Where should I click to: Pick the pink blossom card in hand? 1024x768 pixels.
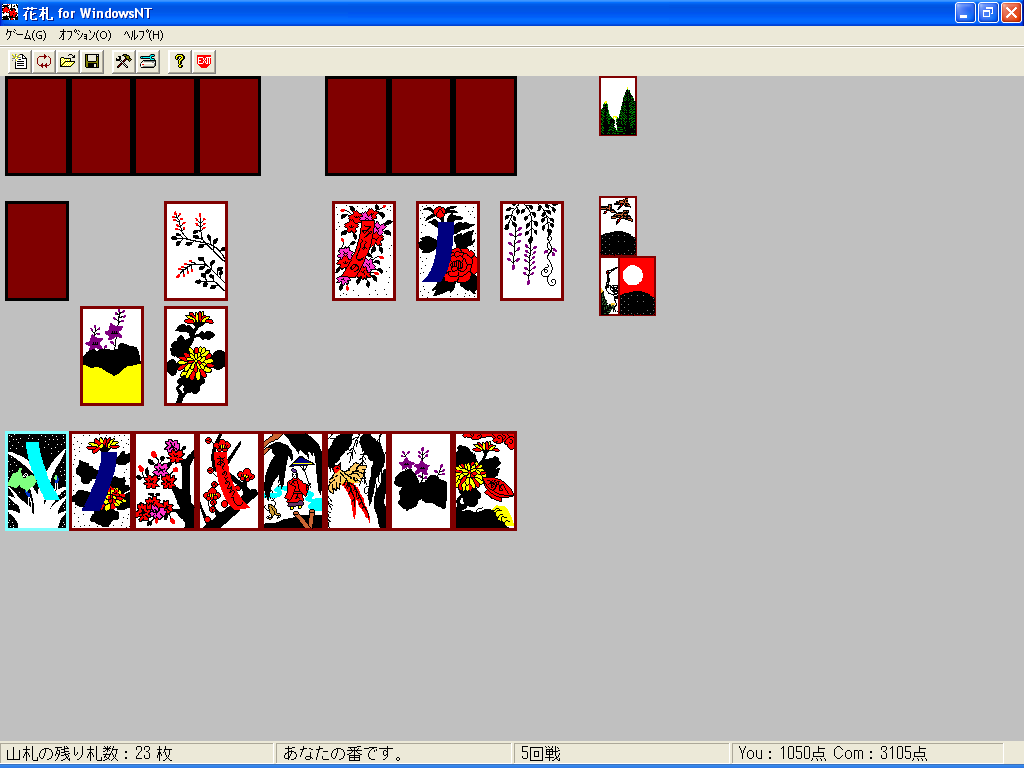[x=165, y=481]
